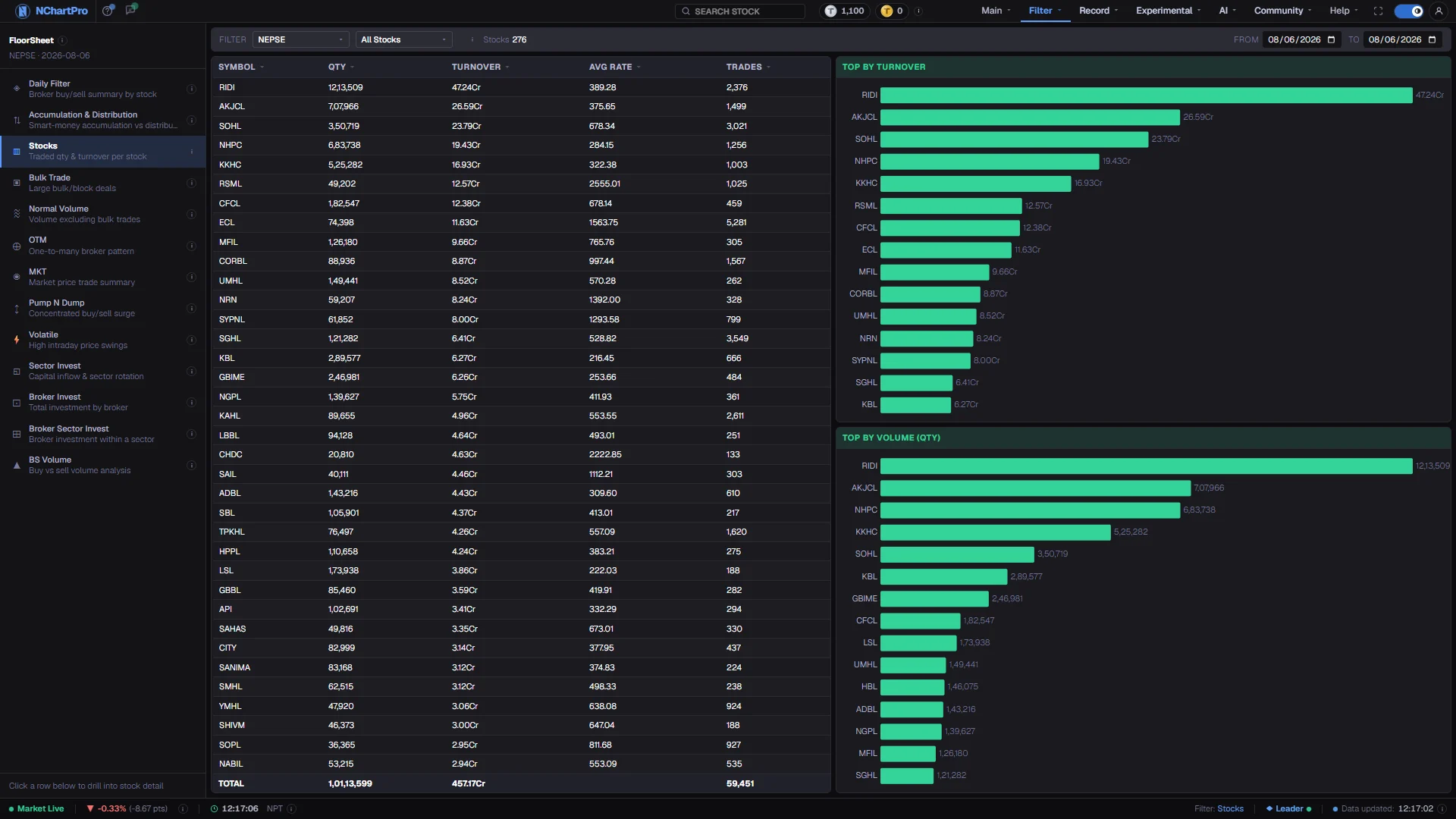Open the Record menu
The height and width of the screenshot is (819, 1456).
coord(1098,11)
